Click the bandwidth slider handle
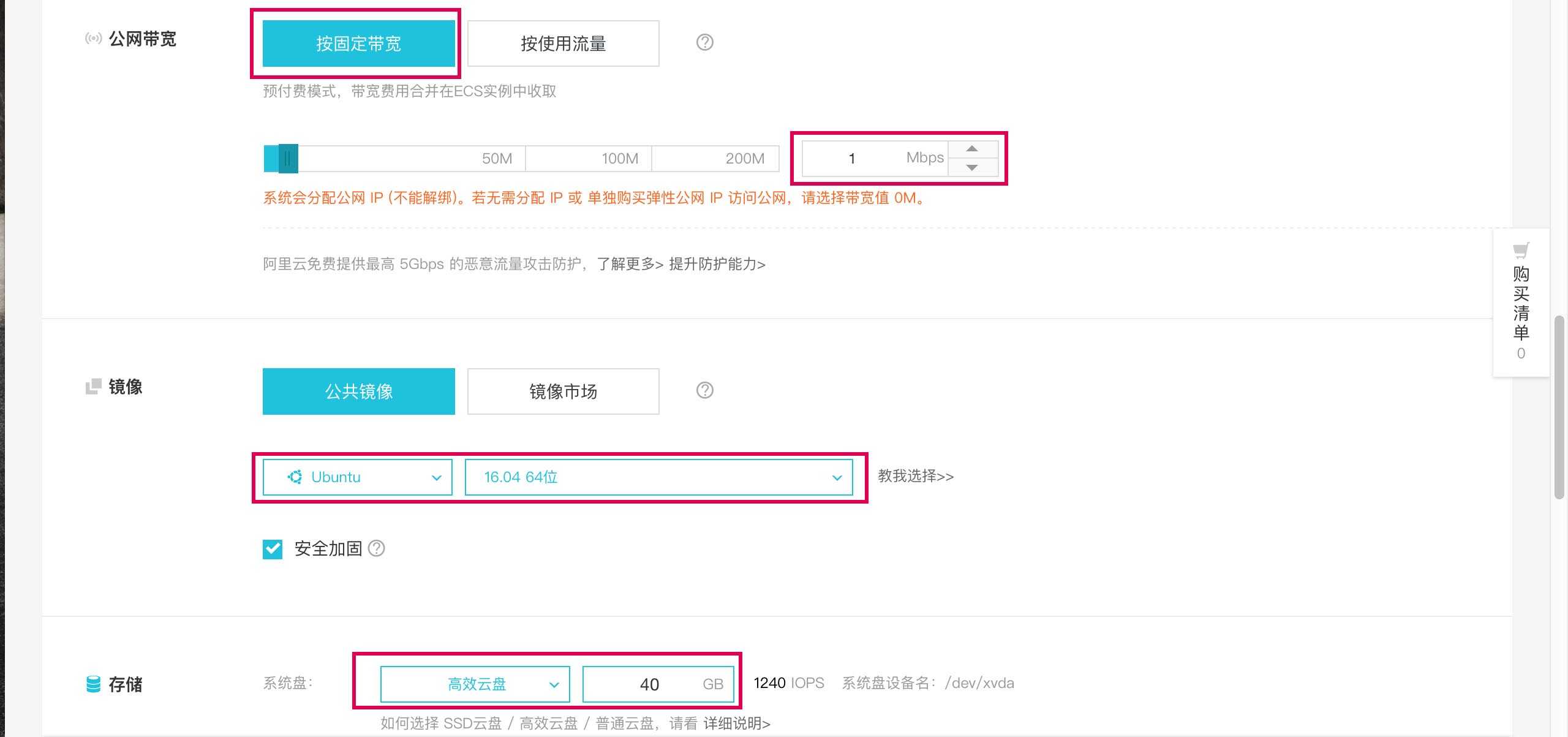 point(288,159)
